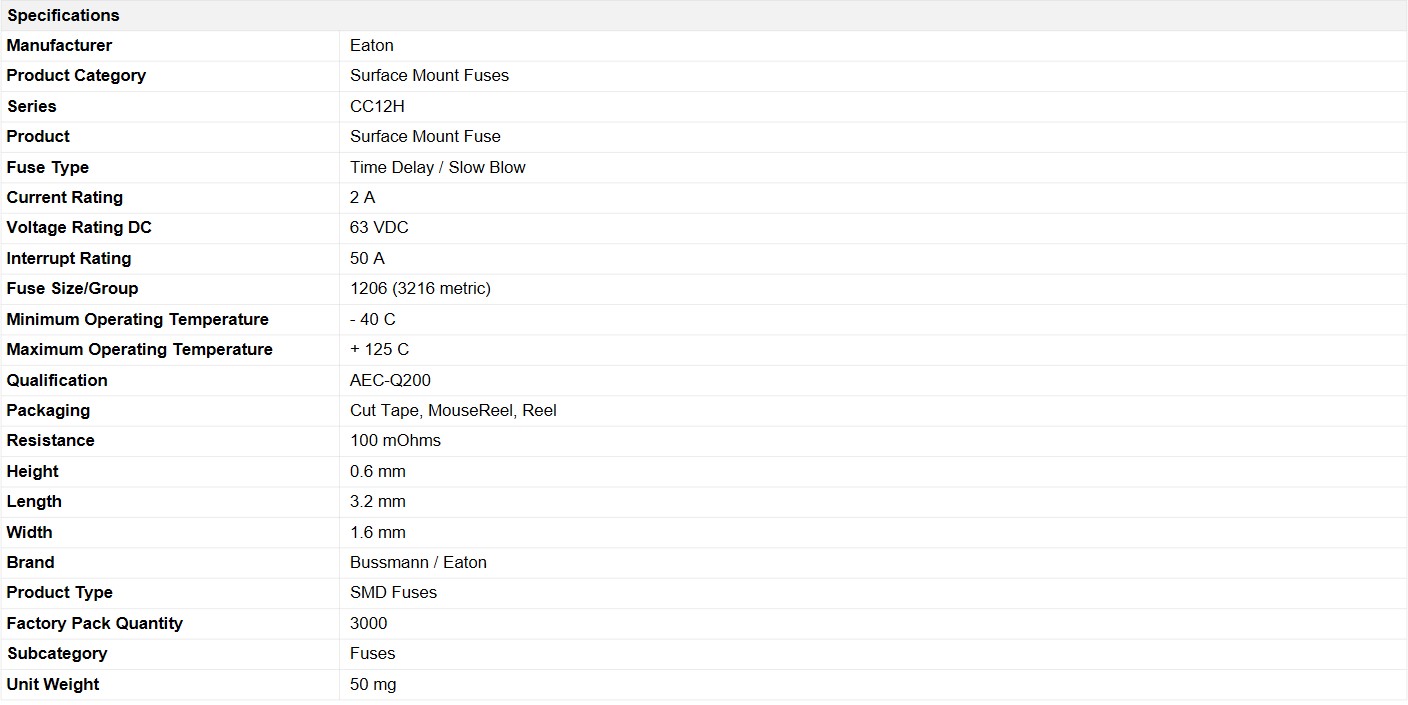This screenshot has height=705, width=1408.
Task: Click the - 40 C minimum temperature
Action: point(372,319)
